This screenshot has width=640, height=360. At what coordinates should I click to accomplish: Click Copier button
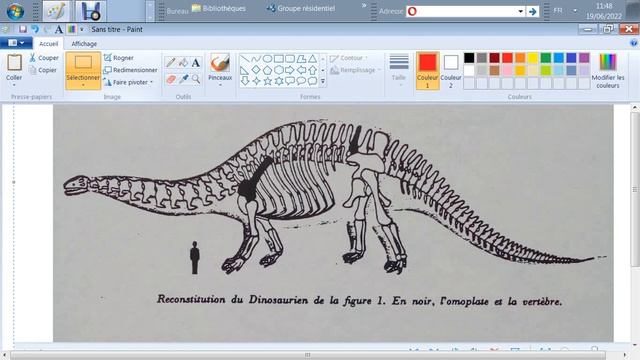43,70
